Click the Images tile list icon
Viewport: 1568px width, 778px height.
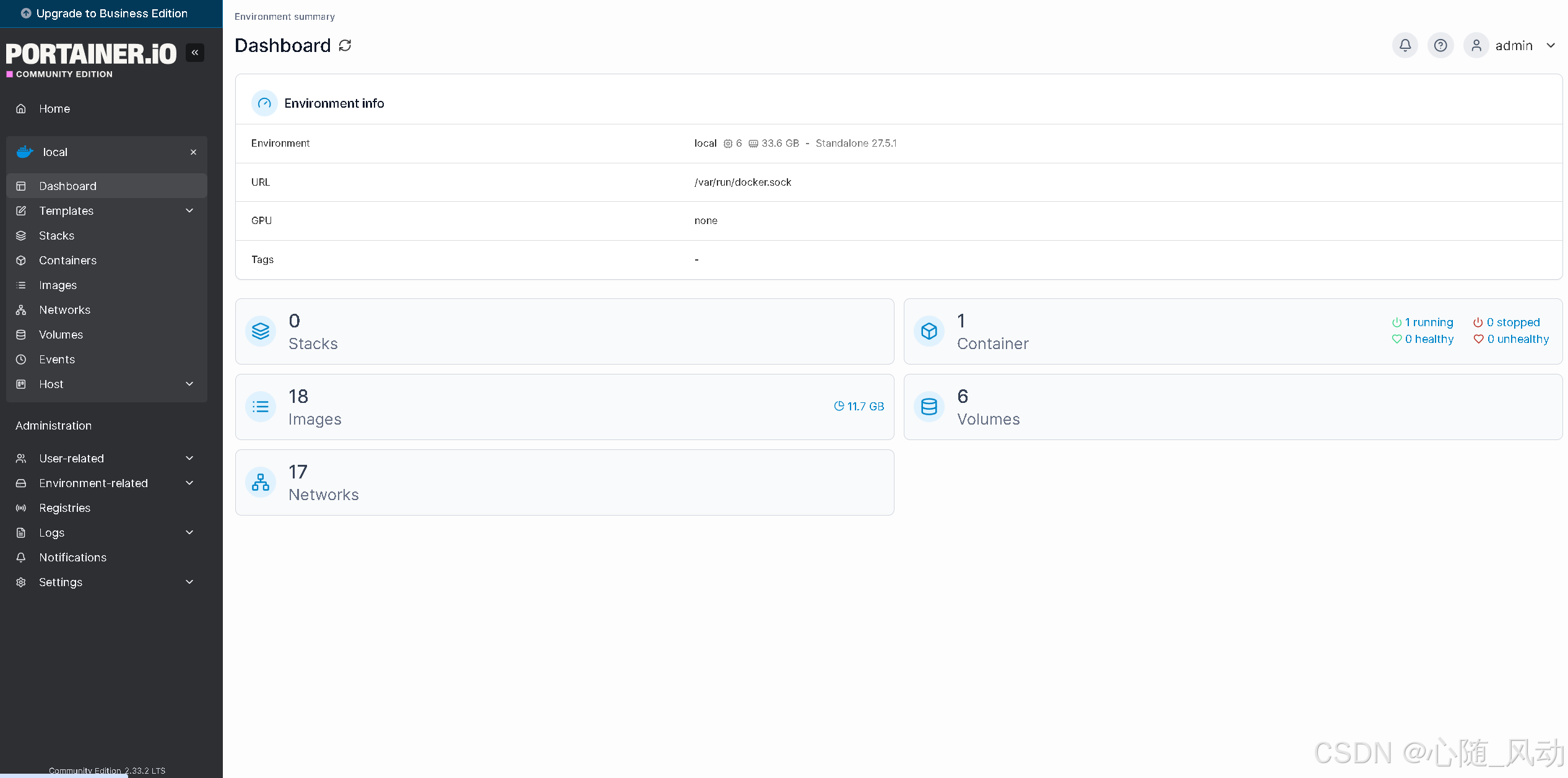pyautogui.click(x=261, y=407)
